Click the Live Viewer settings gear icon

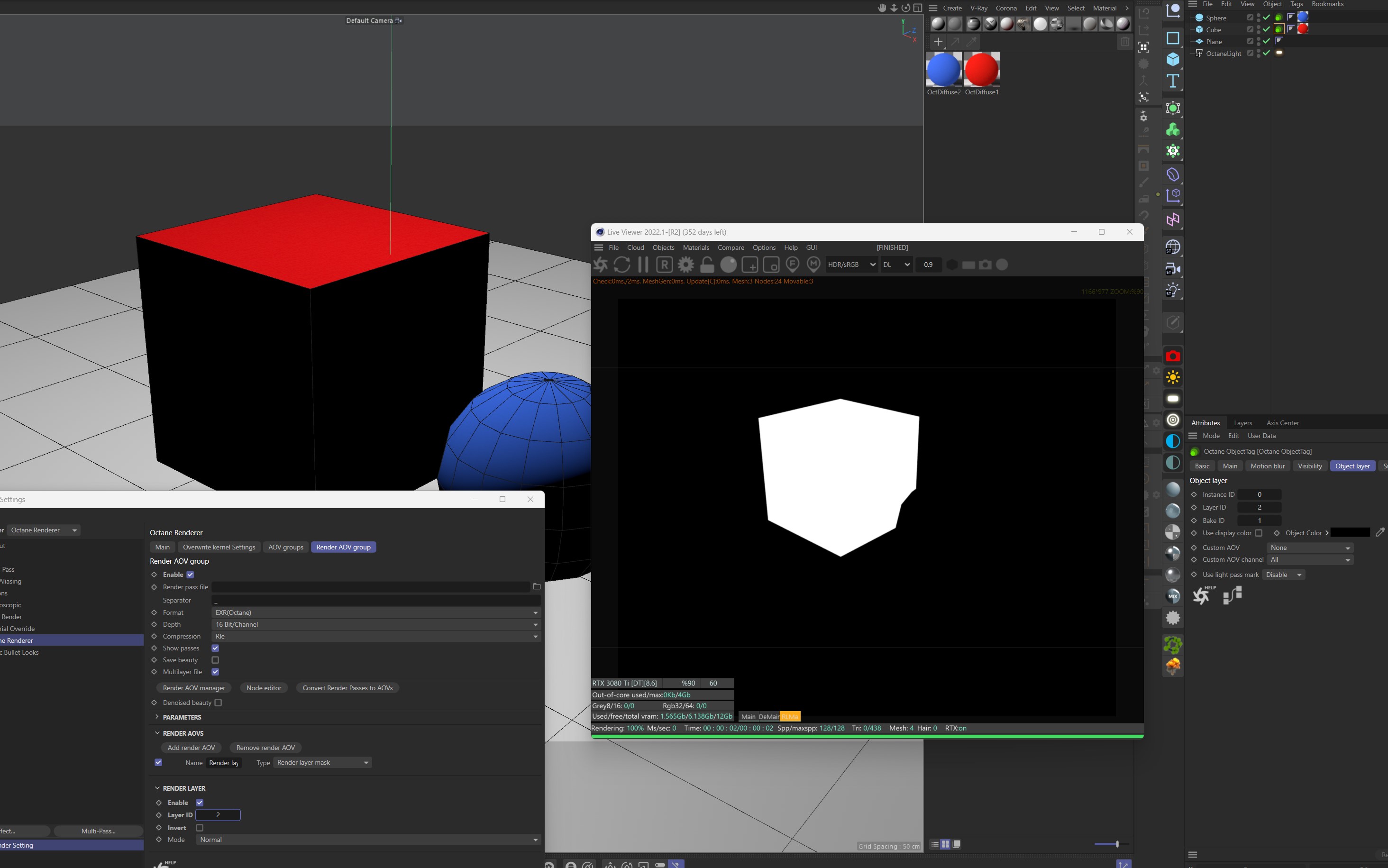coord(686,265)
